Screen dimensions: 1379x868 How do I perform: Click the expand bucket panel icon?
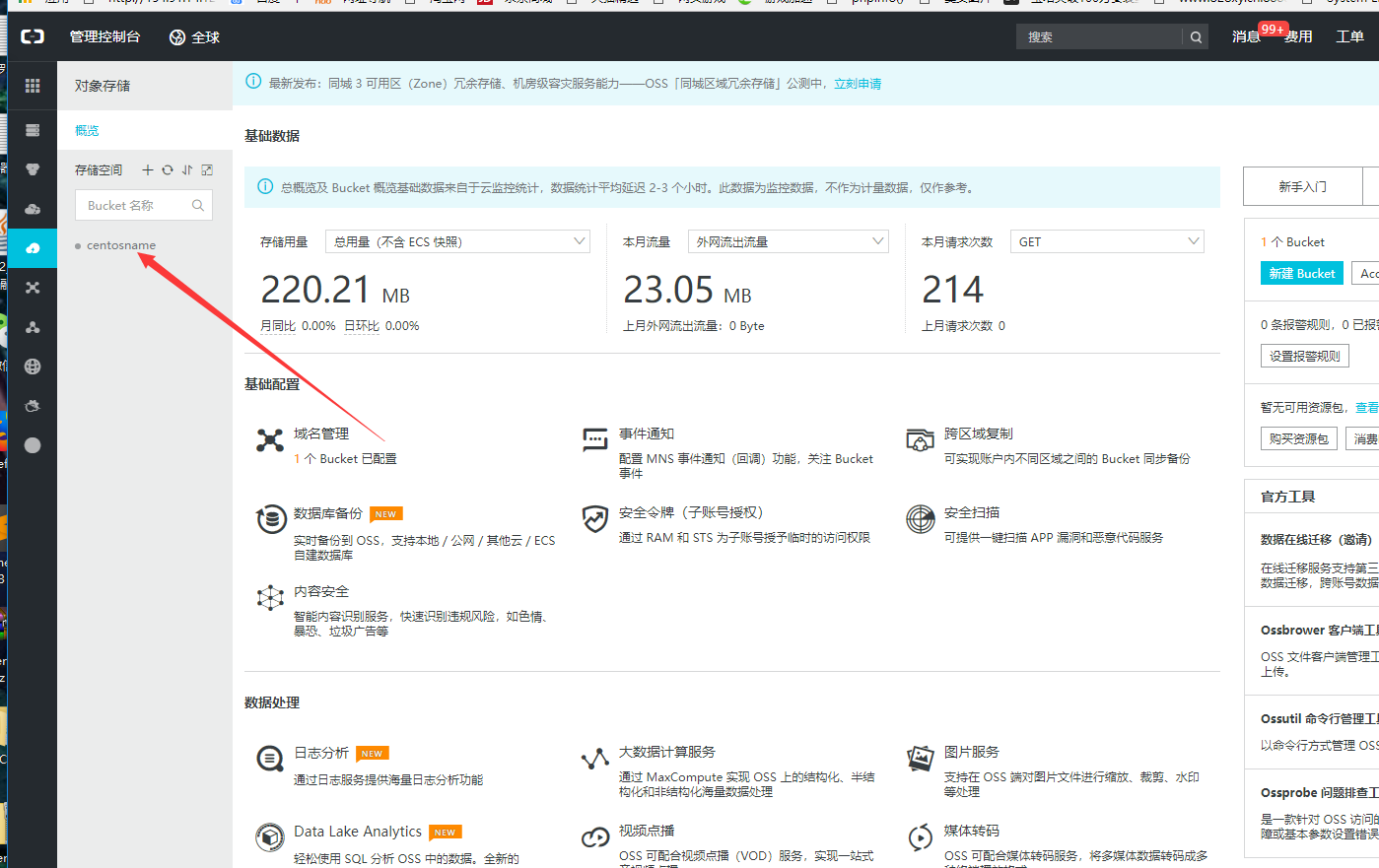(207, 170)
